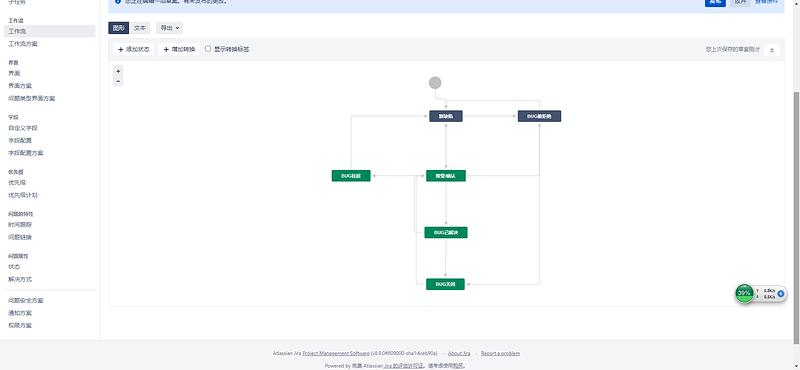800x370 pixels.
Task: Switch to the 图形 diagram view tab
Action: click(x=118, y=28)
